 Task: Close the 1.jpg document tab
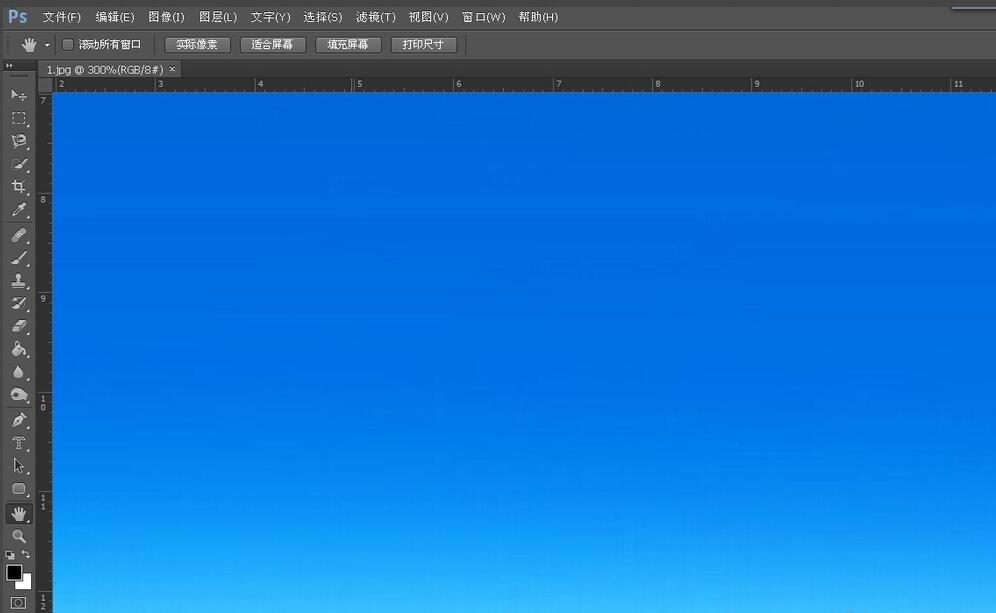[x=172, y=69]
